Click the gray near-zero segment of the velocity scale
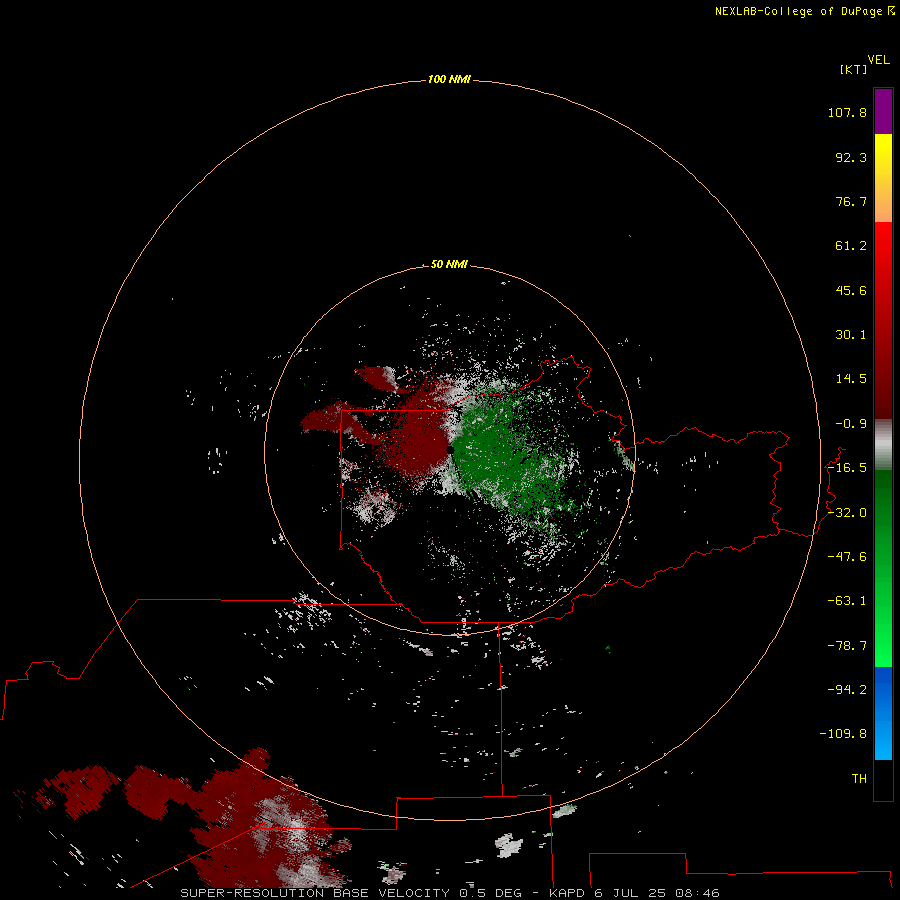This screenshot has width=900, height=900. click(883, 445)
